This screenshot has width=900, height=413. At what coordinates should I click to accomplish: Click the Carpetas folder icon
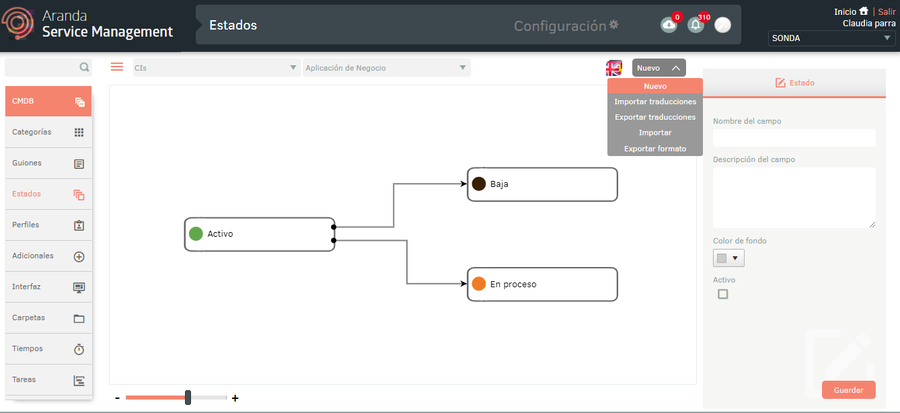[79, 319]
